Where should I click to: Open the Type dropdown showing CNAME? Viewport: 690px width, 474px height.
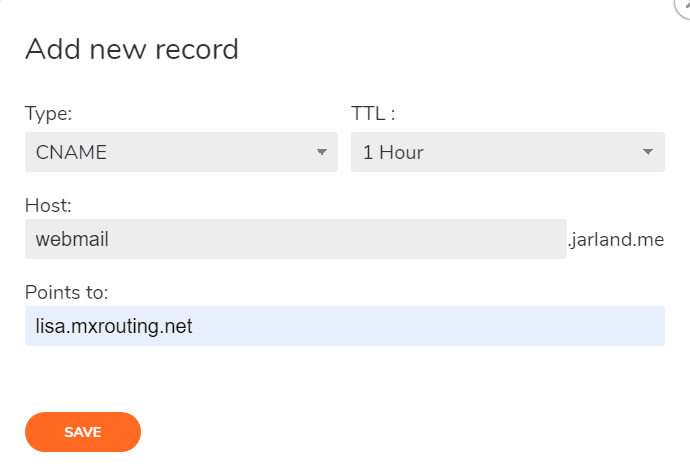click(180, 153)
